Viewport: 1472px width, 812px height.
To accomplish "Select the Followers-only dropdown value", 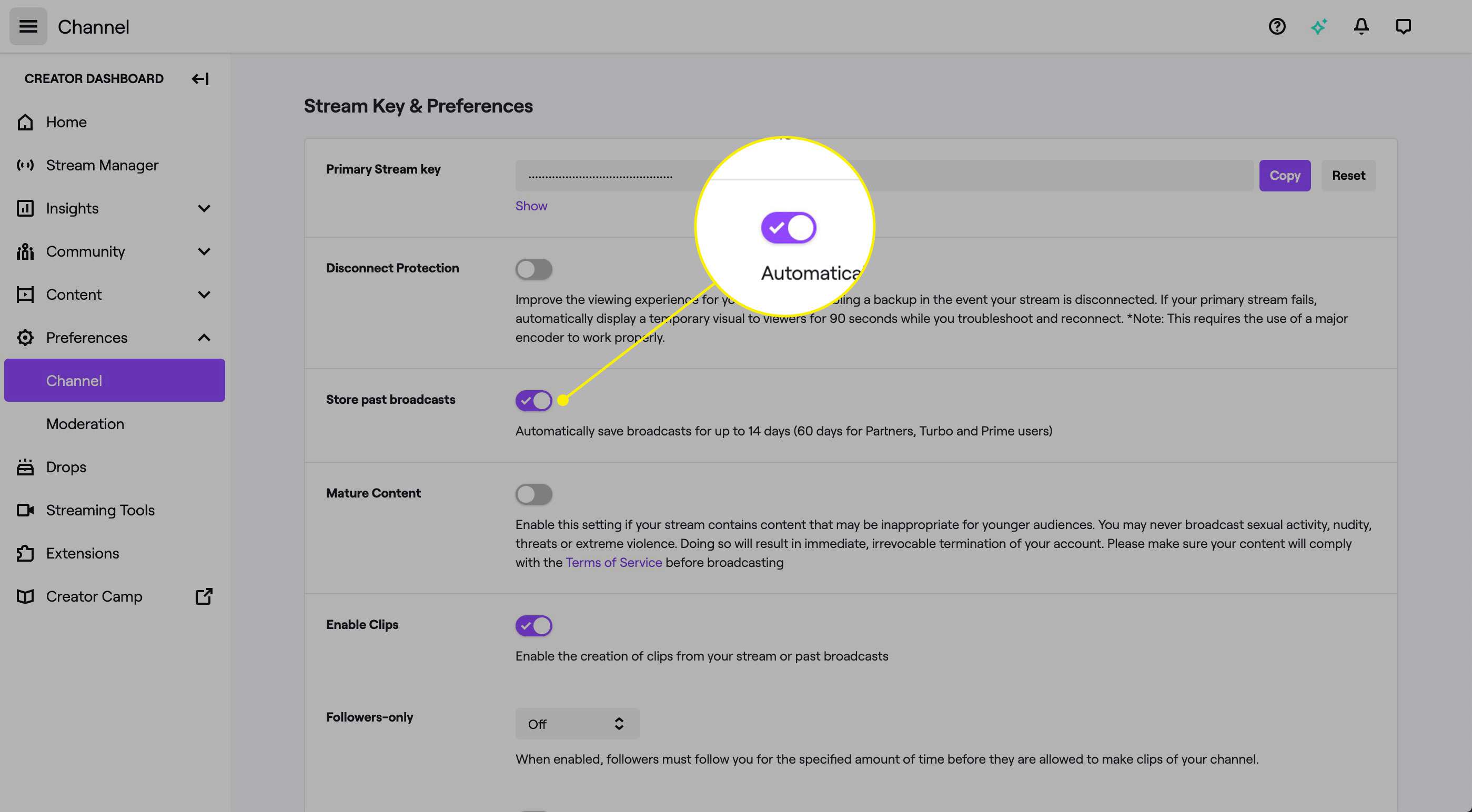I will 575,722.
